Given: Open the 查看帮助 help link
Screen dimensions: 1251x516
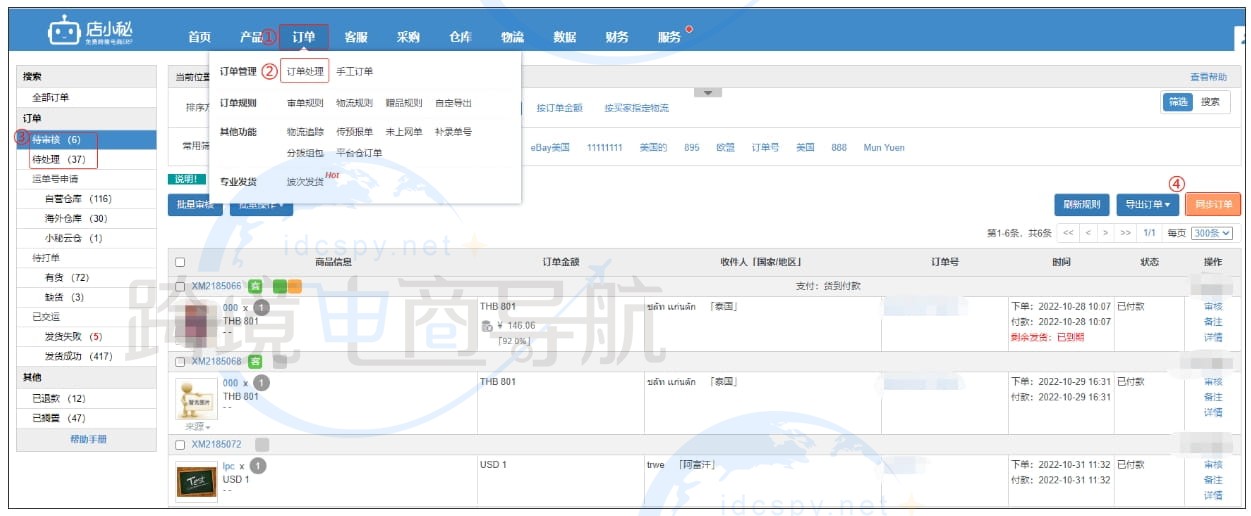Looking at the screenshot, I should [1208, 77].
